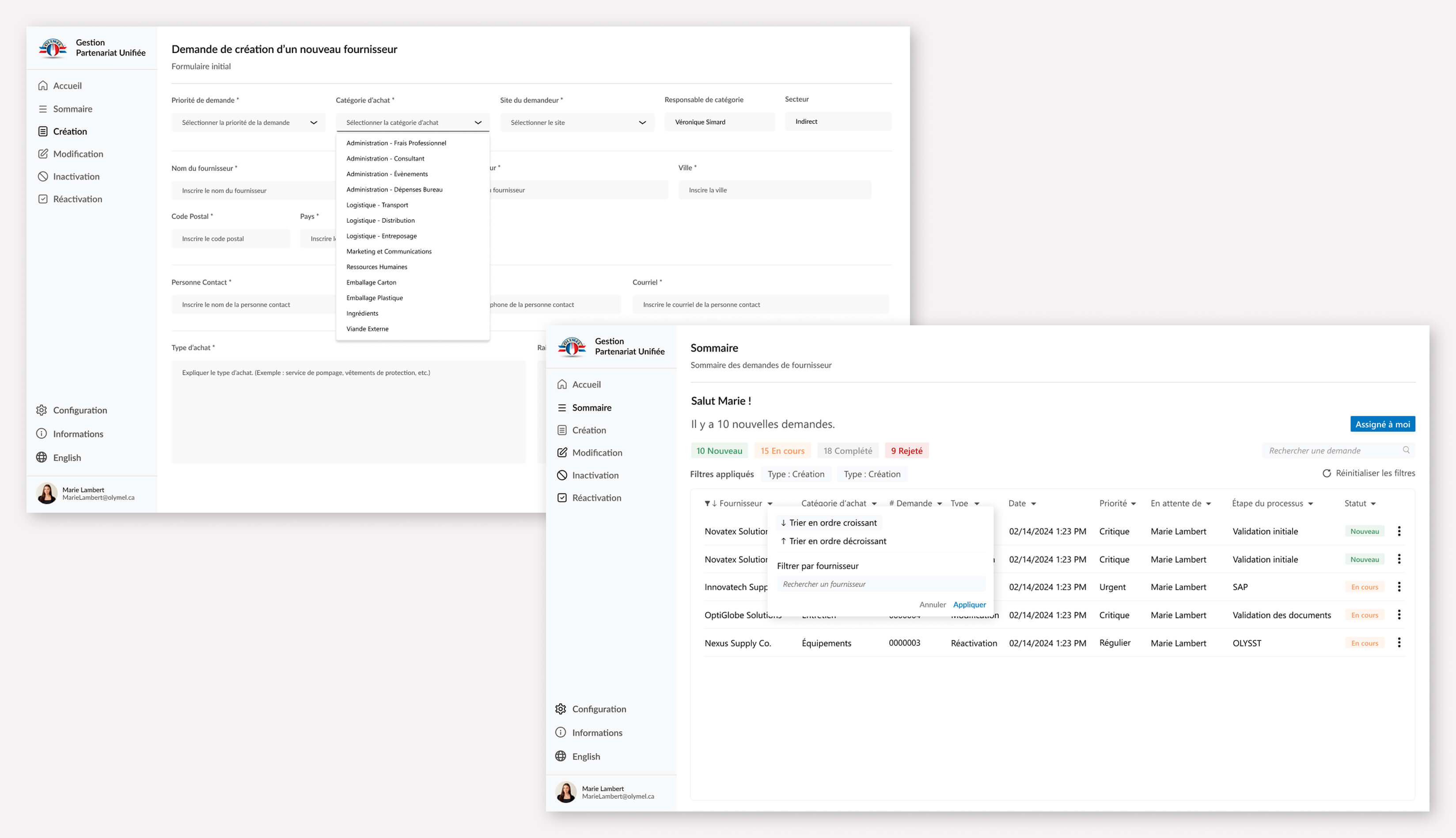Expand the Priorité column header arrow
1456x838 pixels.
coord(1133,503)
